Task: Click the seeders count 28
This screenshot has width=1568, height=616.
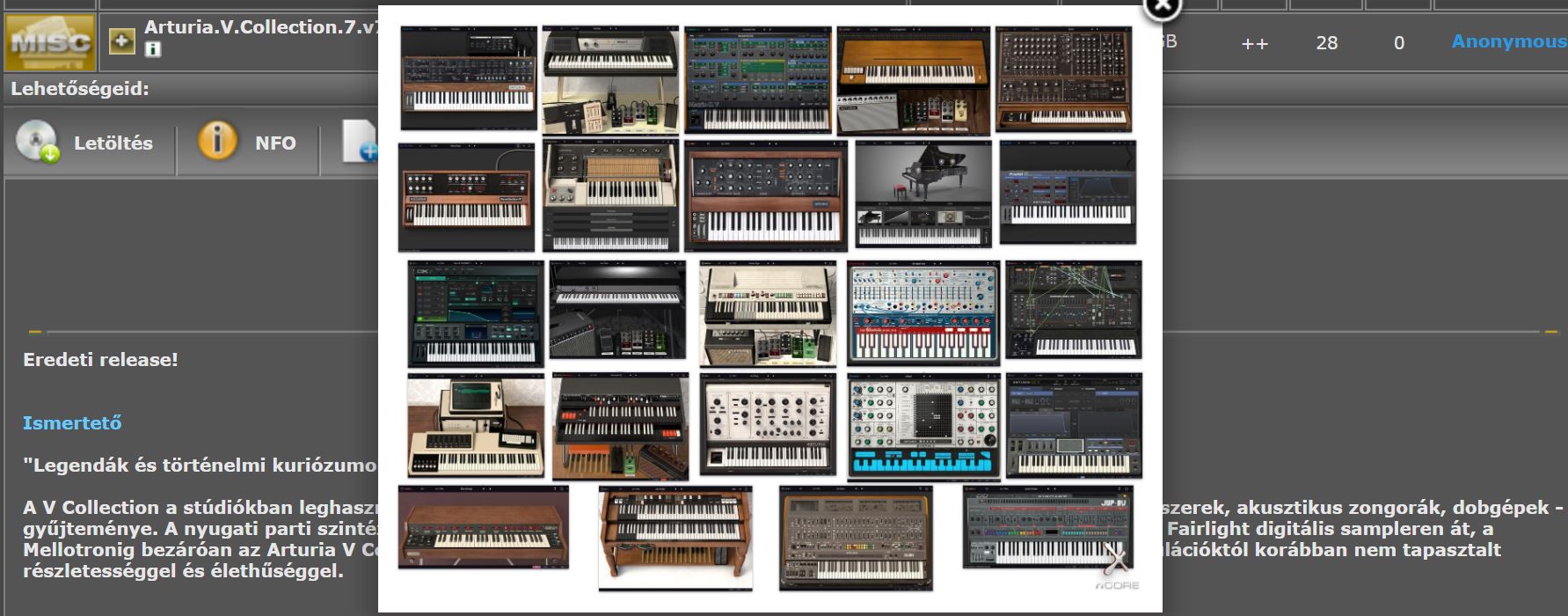Action: click(1326, 42)
